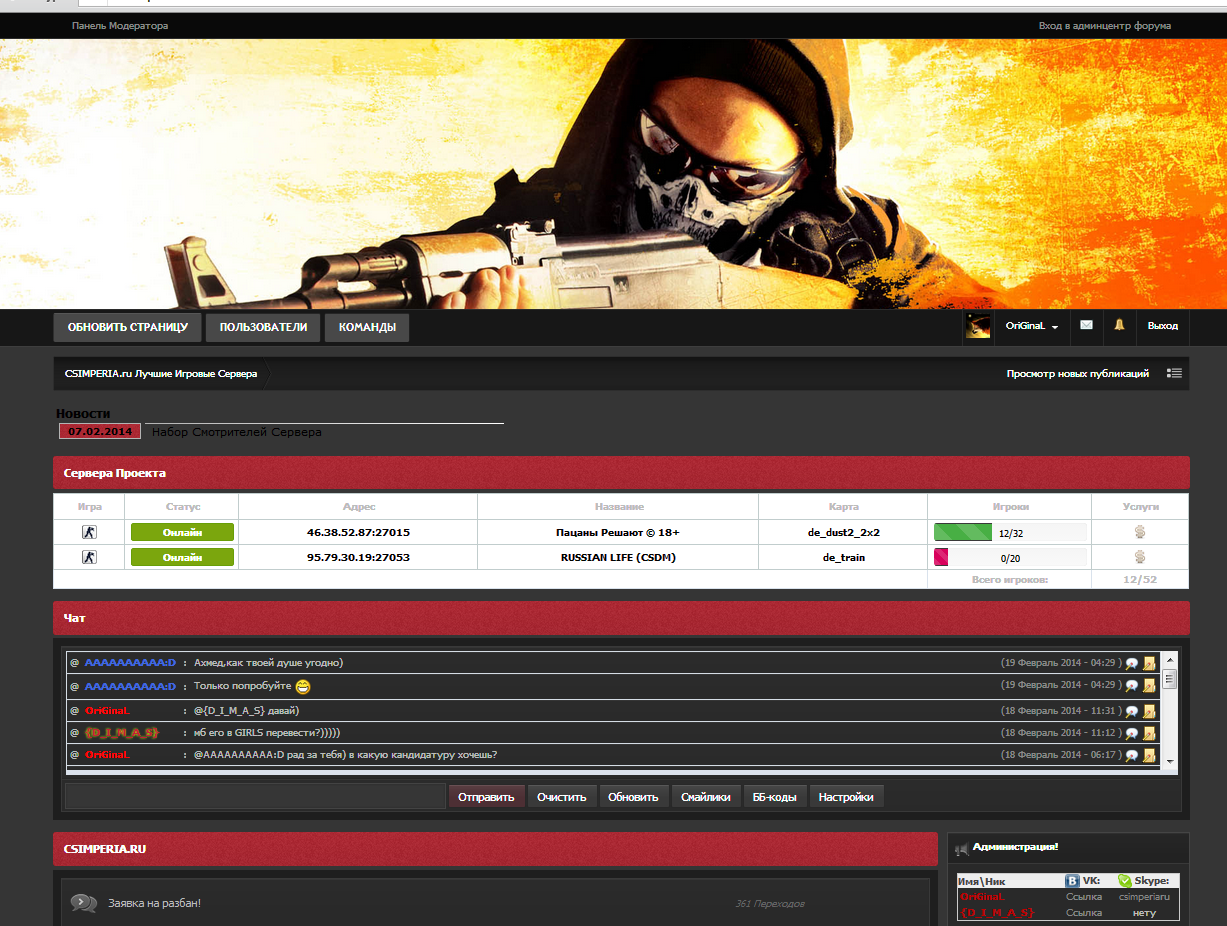Open the services coin icon for Пацаны Решают server
The image size is (1227, 926).
click(1139, 532)
